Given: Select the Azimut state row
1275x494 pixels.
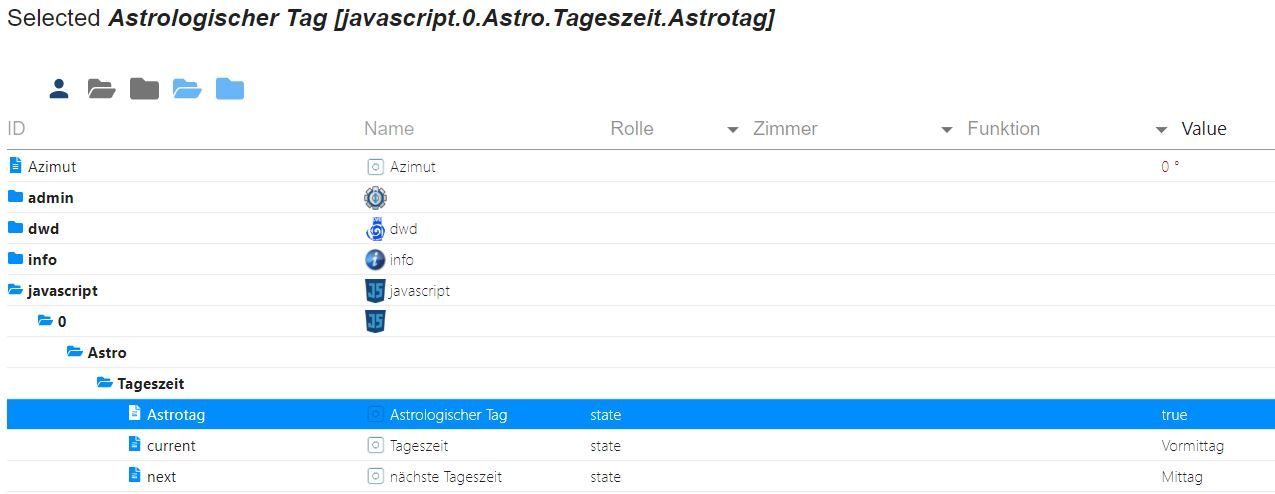Looking at the screenshot, I should click(x=52, y=167).
